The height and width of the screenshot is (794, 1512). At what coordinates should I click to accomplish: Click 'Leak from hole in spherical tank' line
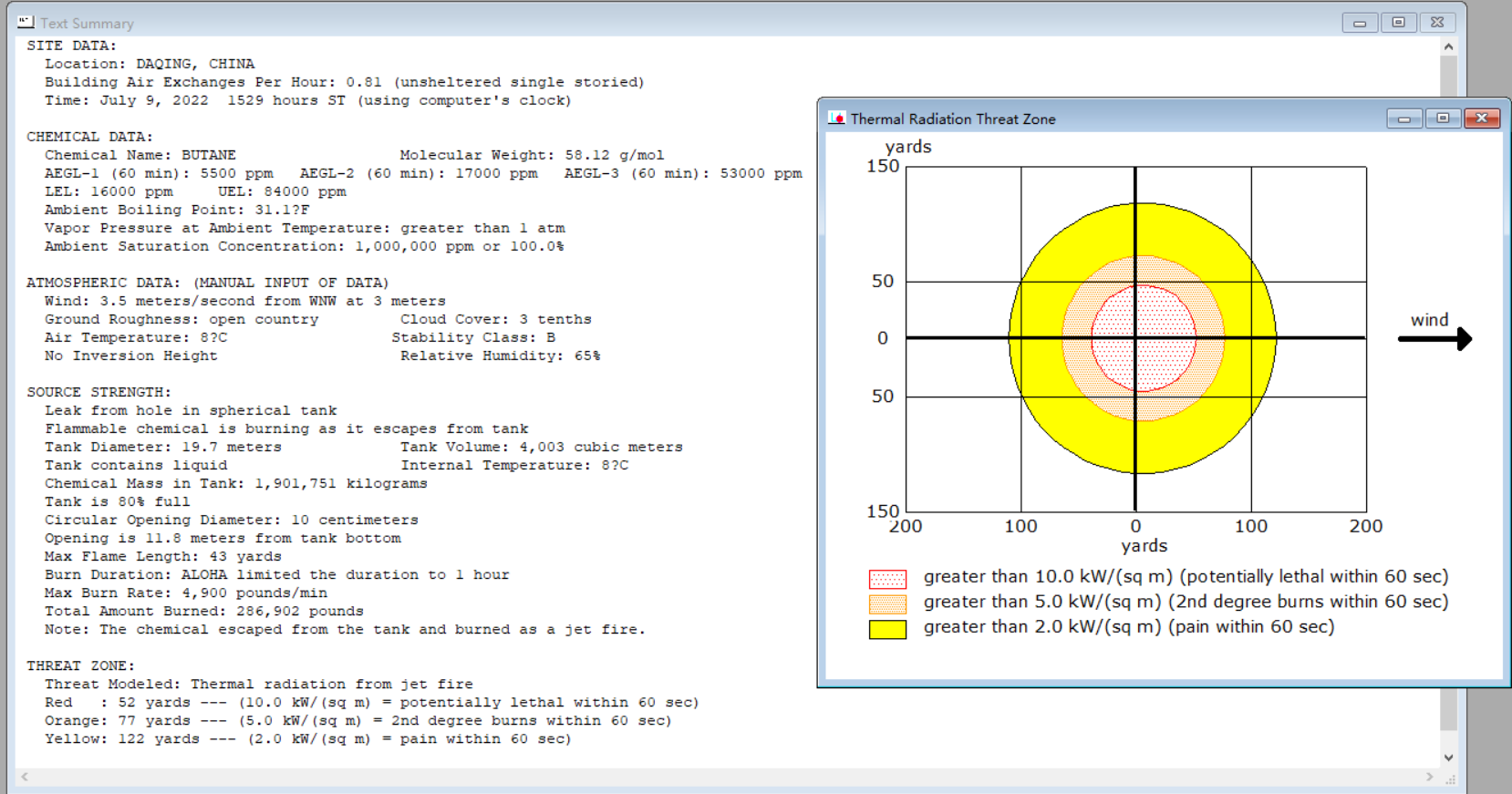pyautogui.click(x=191, y=410)
